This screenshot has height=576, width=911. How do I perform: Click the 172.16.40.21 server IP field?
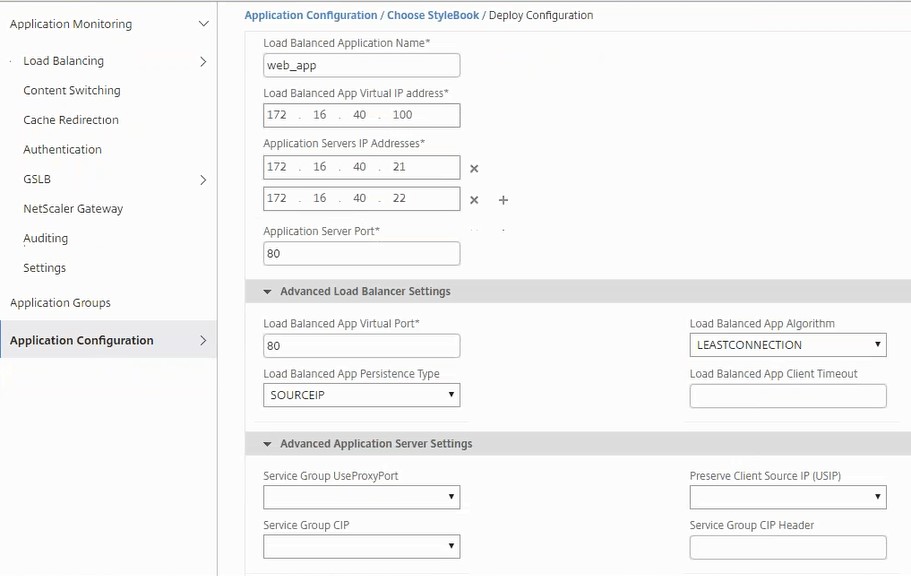(361, 167)
